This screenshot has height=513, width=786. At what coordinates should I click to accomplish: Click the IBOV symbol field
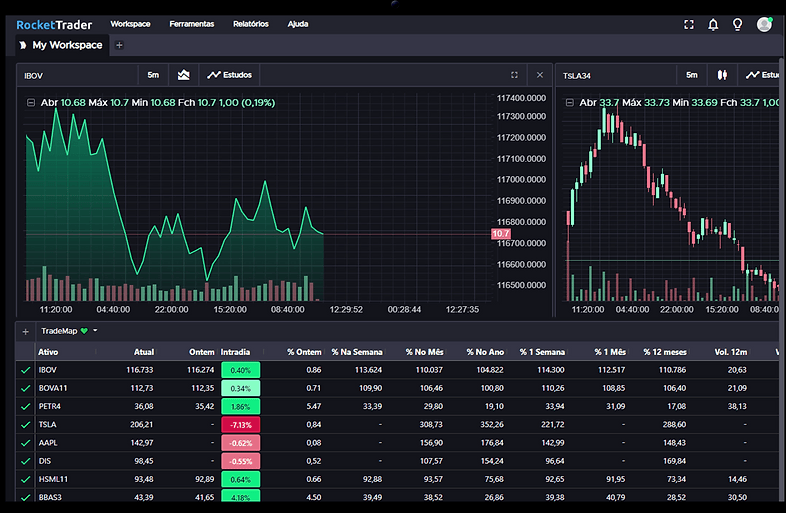(x=78, y=76)
